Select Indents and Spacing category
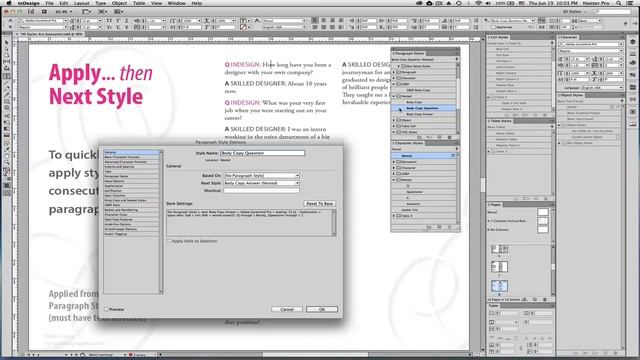Screen dimensions: 640x360 click(x=131, y=167)
